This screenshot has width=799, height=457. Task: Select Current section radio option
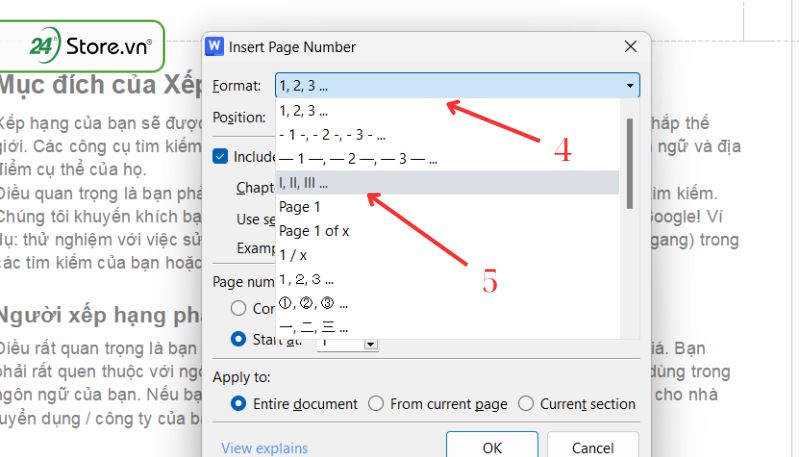point(525,404)
